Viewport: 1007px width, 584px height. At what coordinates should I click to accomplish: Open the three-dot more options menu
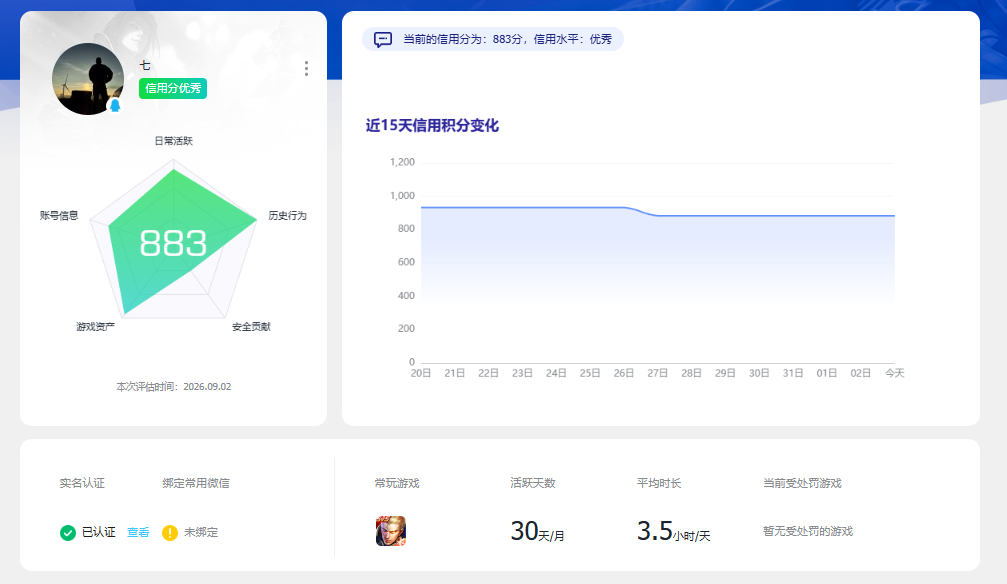pyautogui.click(x=306, y=69)
